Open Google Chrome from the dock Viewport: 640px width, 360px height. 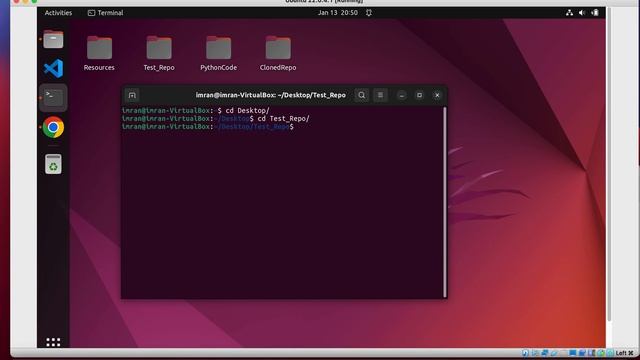[53, 127]
